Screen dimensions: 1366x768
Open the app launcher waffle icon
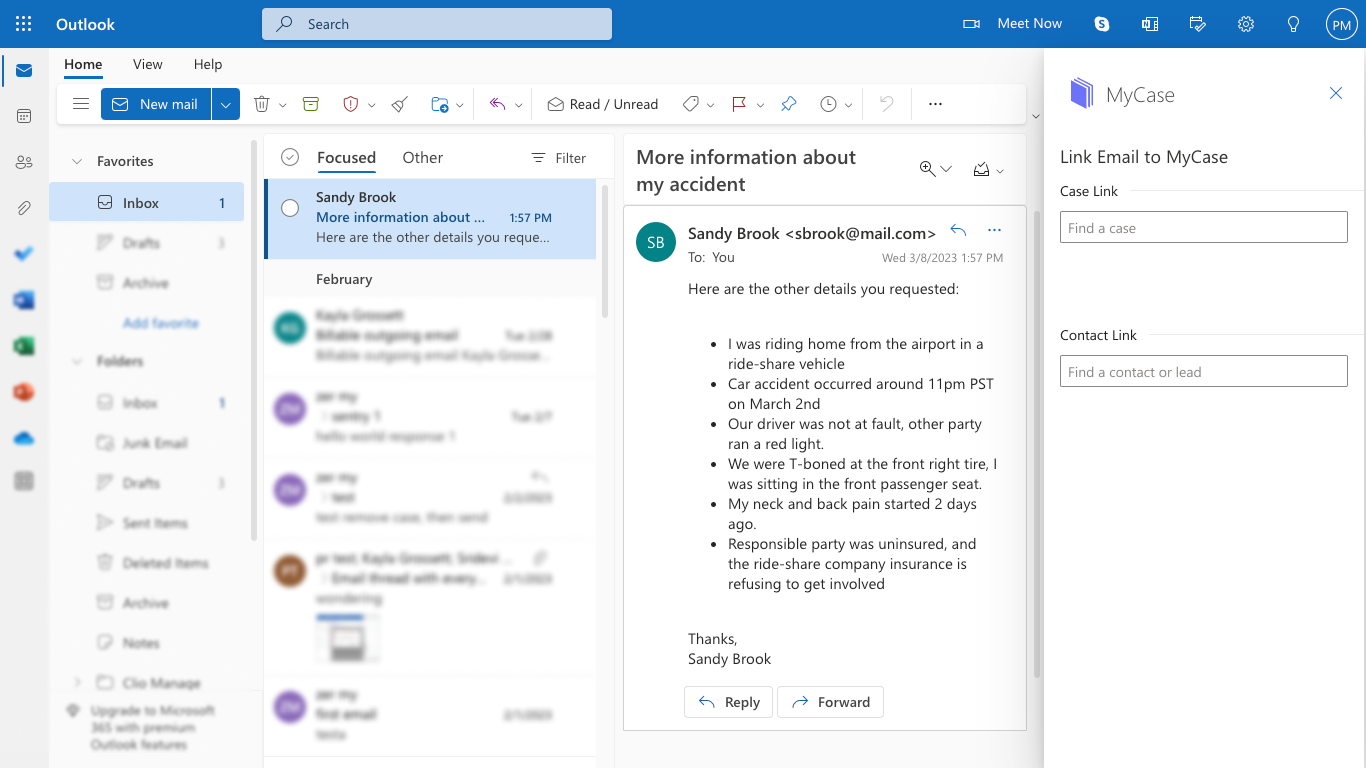click(24, 24)
